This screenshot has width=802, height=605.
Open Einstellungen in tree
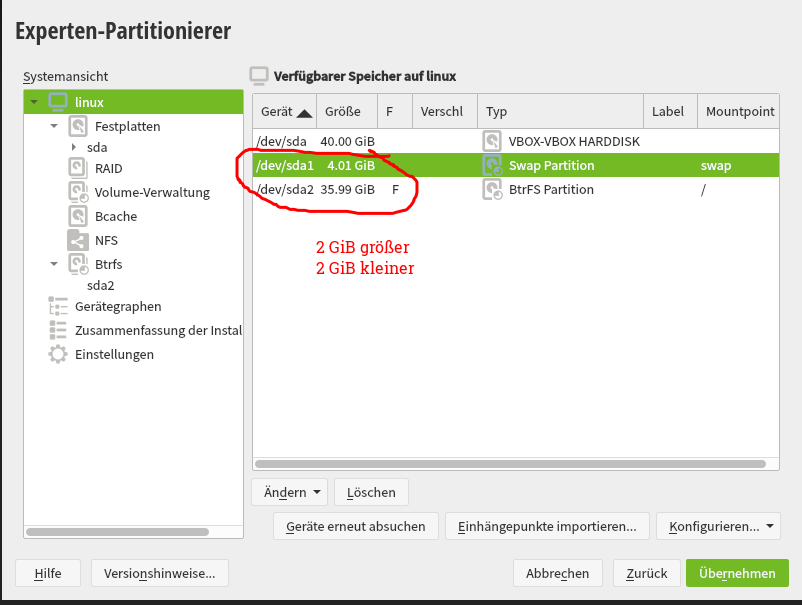point(115,354)
